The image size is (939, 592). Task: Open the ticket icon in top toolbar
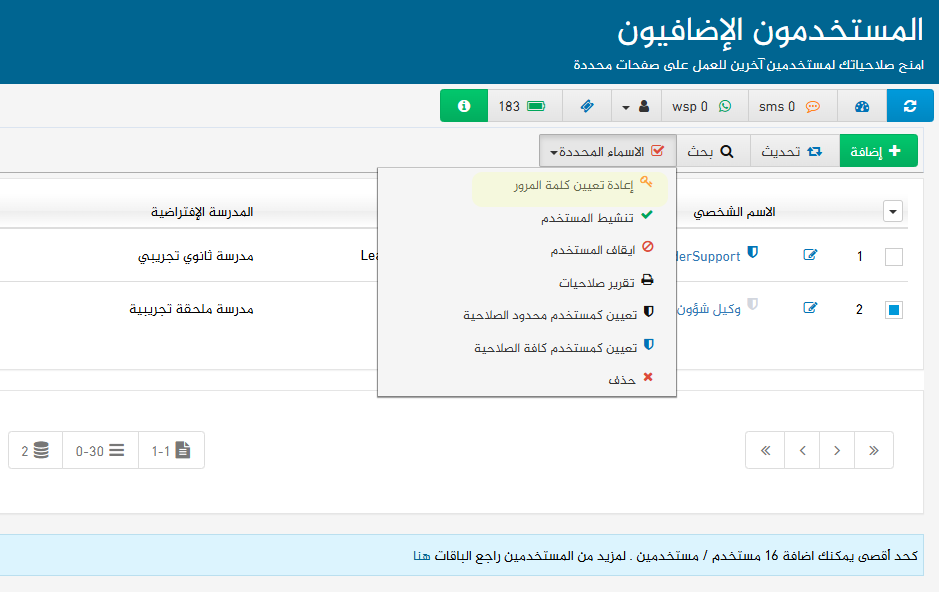tap(586, 106)
